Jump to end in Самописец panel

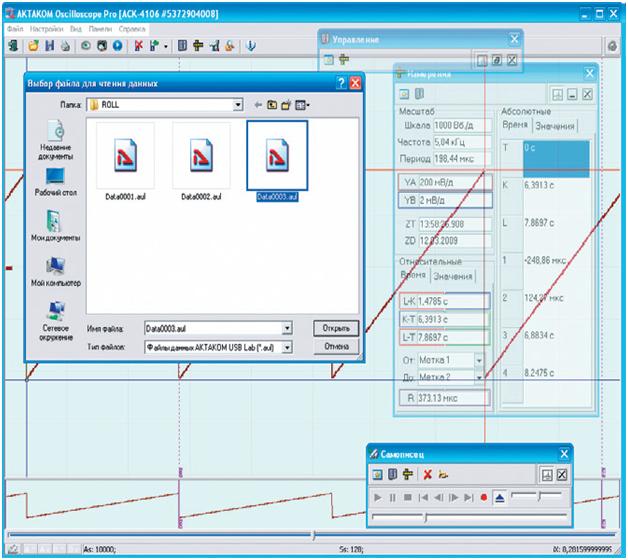tap(468, 498)
